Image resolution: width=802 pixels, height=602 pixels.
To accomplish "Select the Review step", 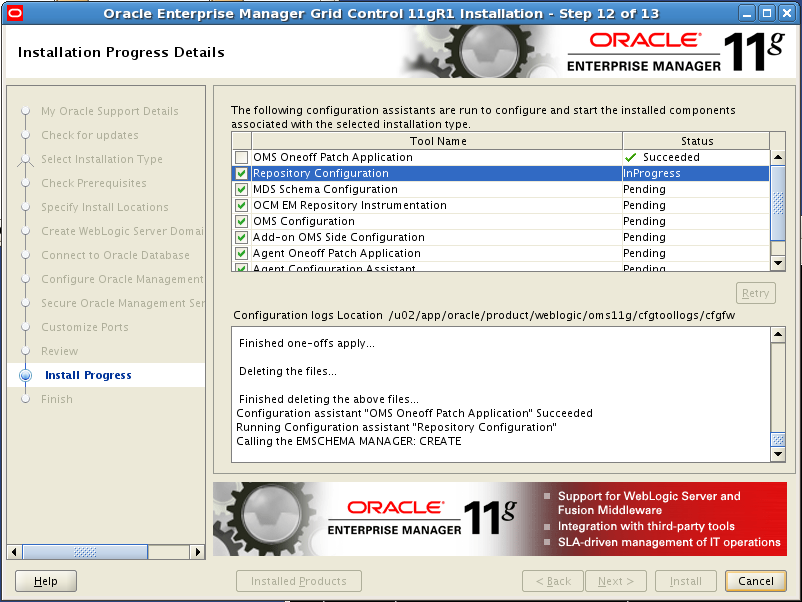I will pyautogui.click(x=59, y=351).
